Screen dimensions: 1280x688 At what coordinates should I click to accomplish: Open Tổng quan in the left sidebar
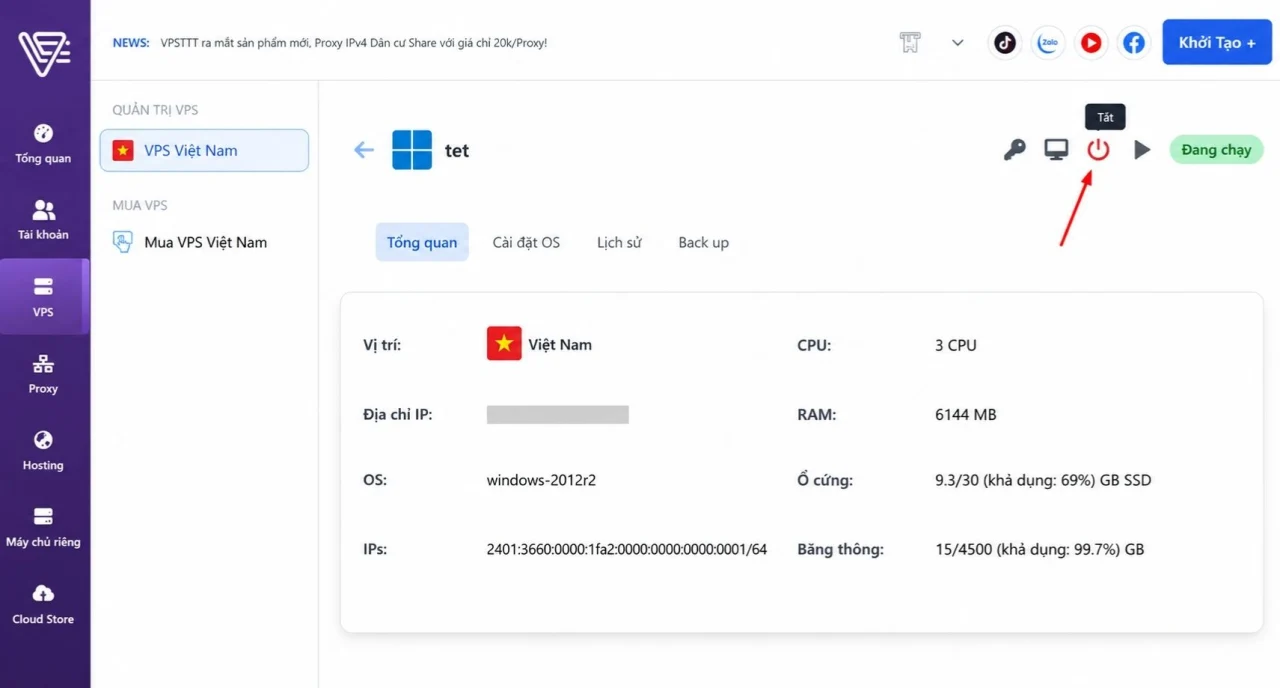pos(43,144)
